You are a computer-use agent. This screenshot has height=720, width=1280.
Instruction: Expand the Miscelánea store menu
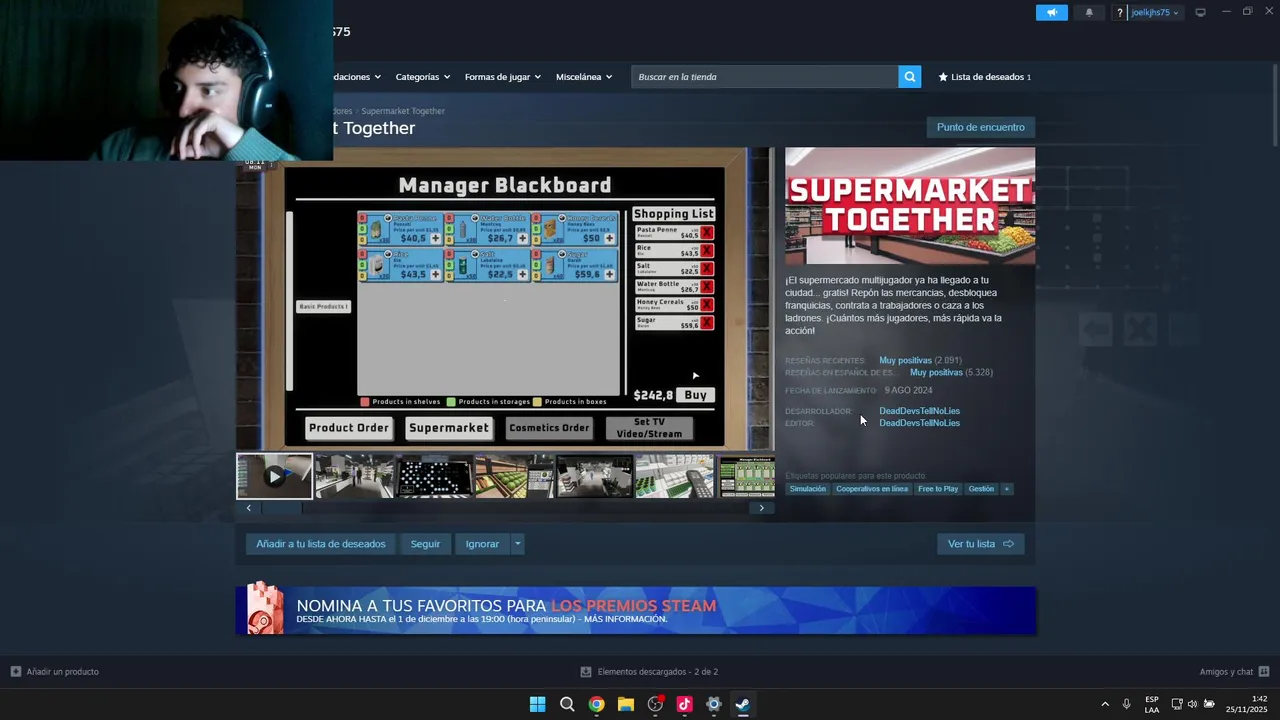point(583,77)
